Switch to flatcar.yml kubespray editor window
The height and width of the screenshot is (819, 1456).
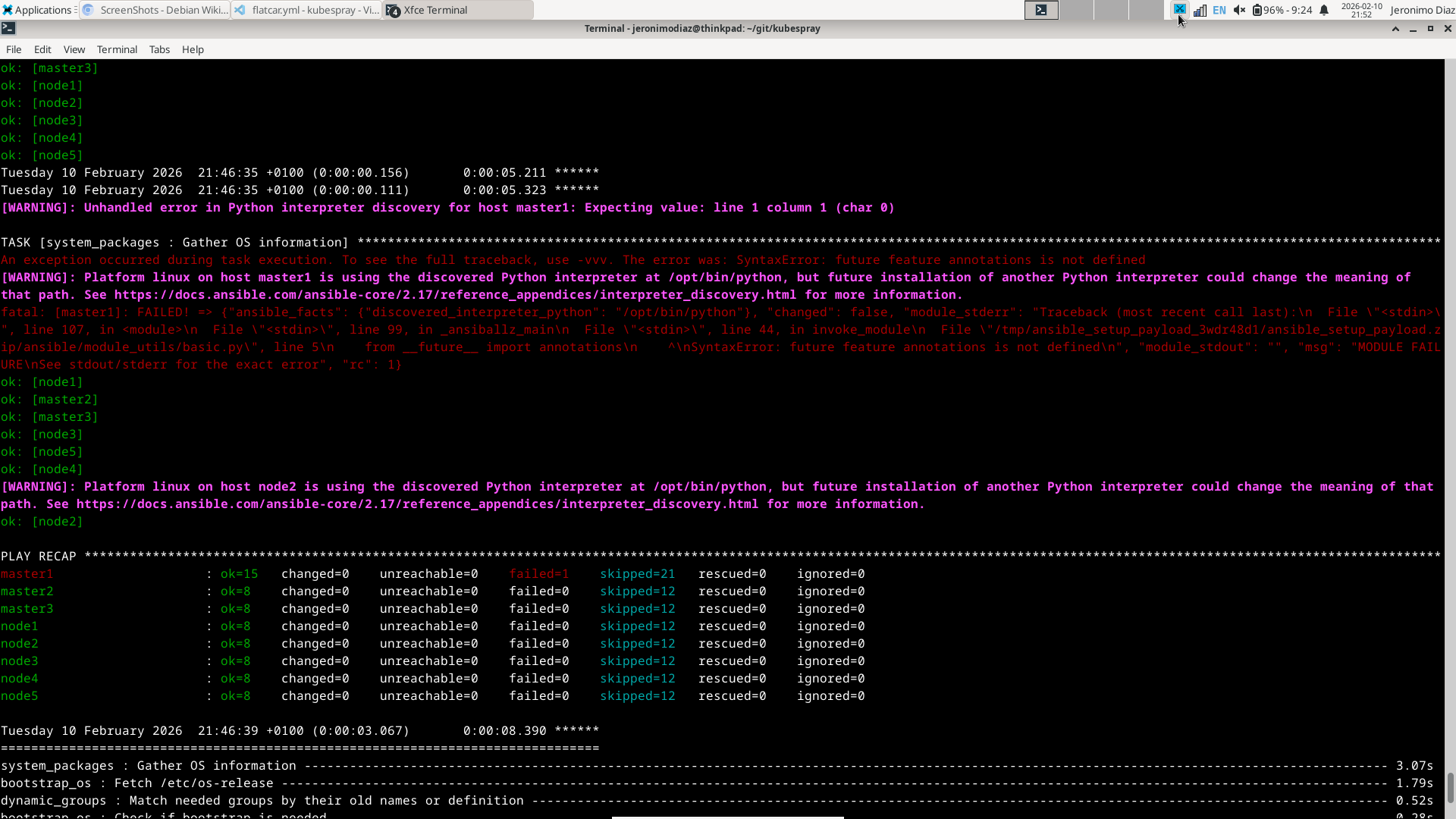(307, 10)
